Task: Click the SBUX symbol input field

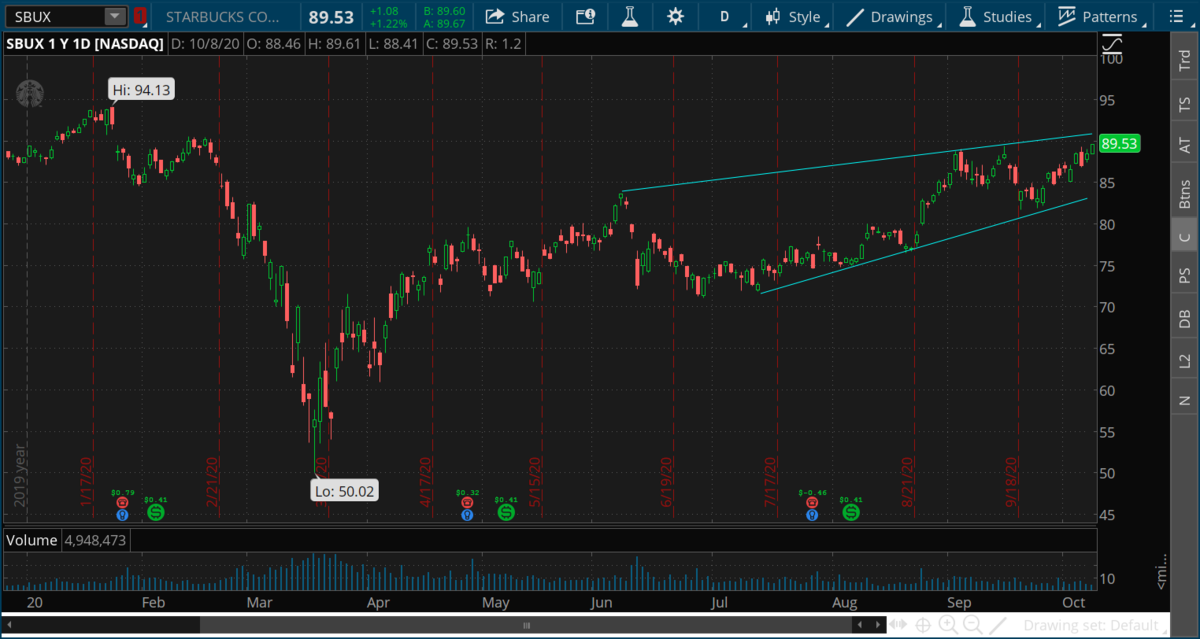Action: coord(55,16)
